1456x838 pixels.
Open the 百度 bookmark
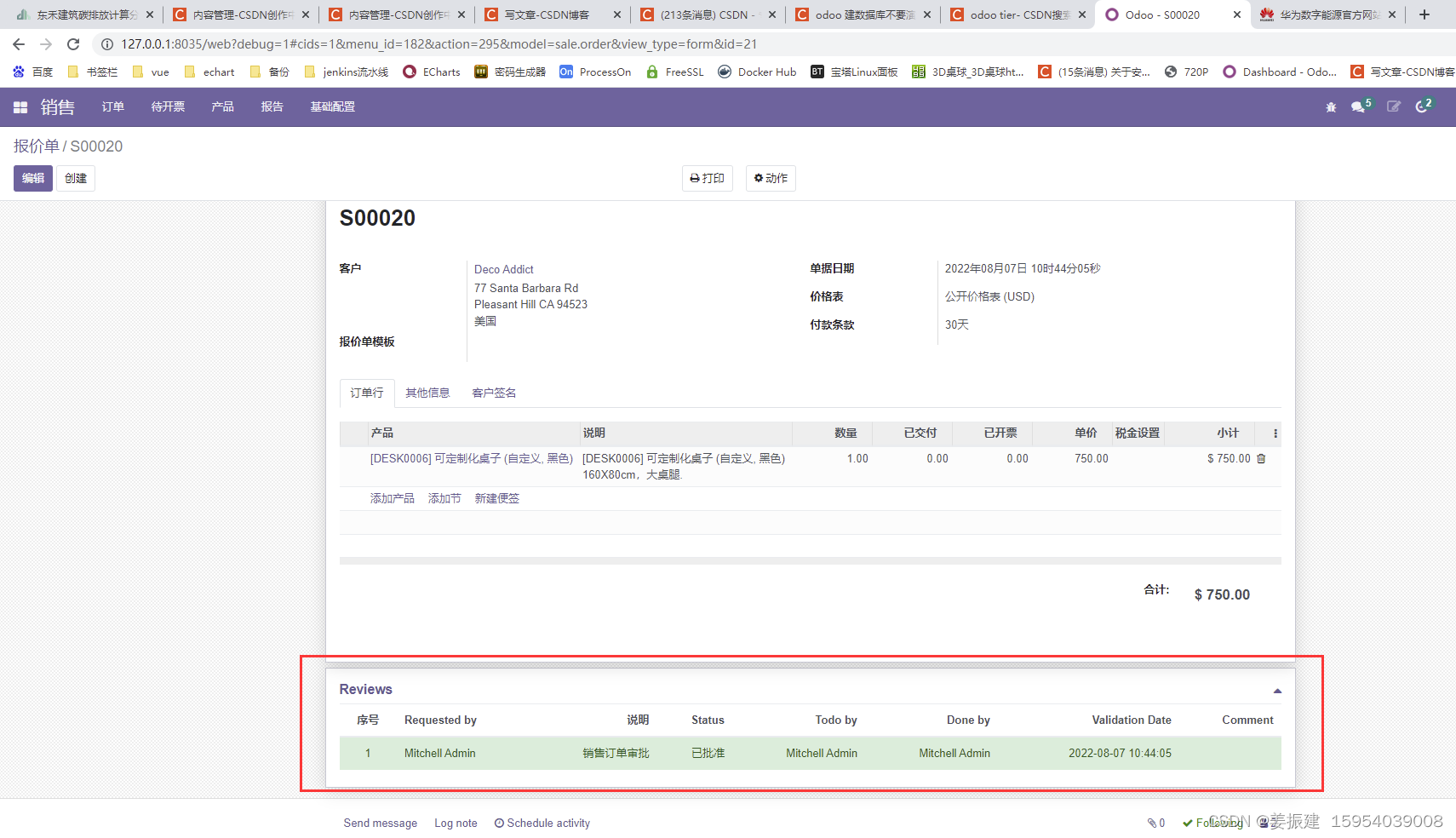point(33,72)
